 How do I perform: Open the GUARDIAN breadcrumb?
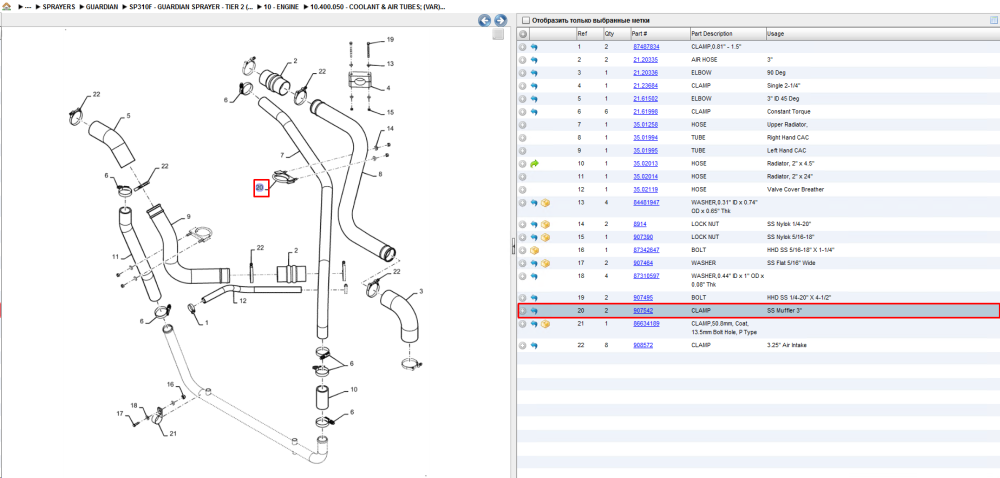101,6
